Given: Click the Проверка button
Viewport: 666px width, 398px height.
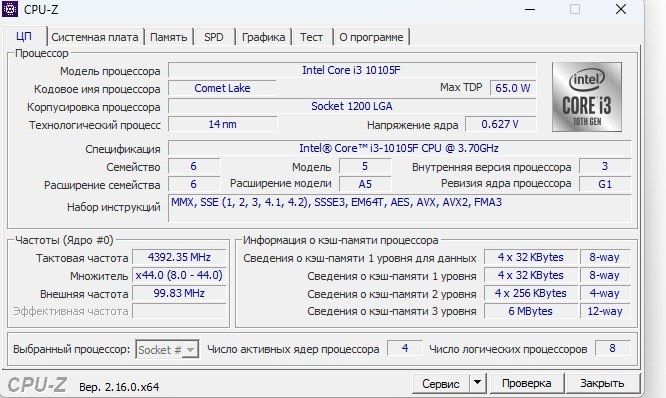Looking at the screenshot, I should click(527, 384).
